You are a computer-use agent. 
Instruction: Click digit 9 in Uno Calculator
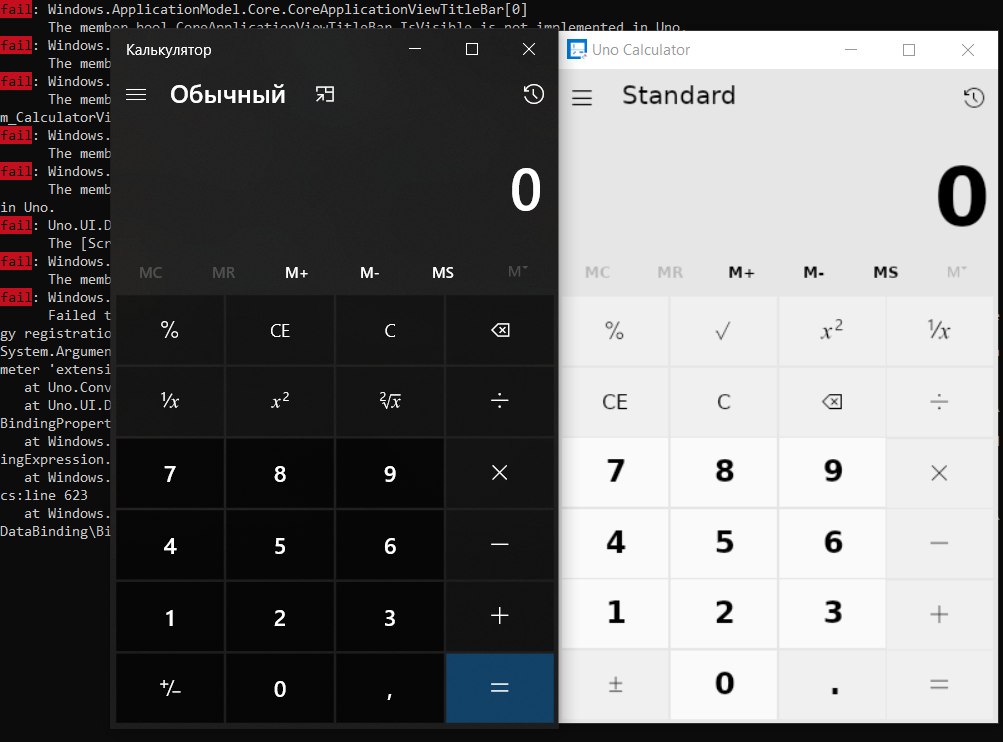coord(832,471)
